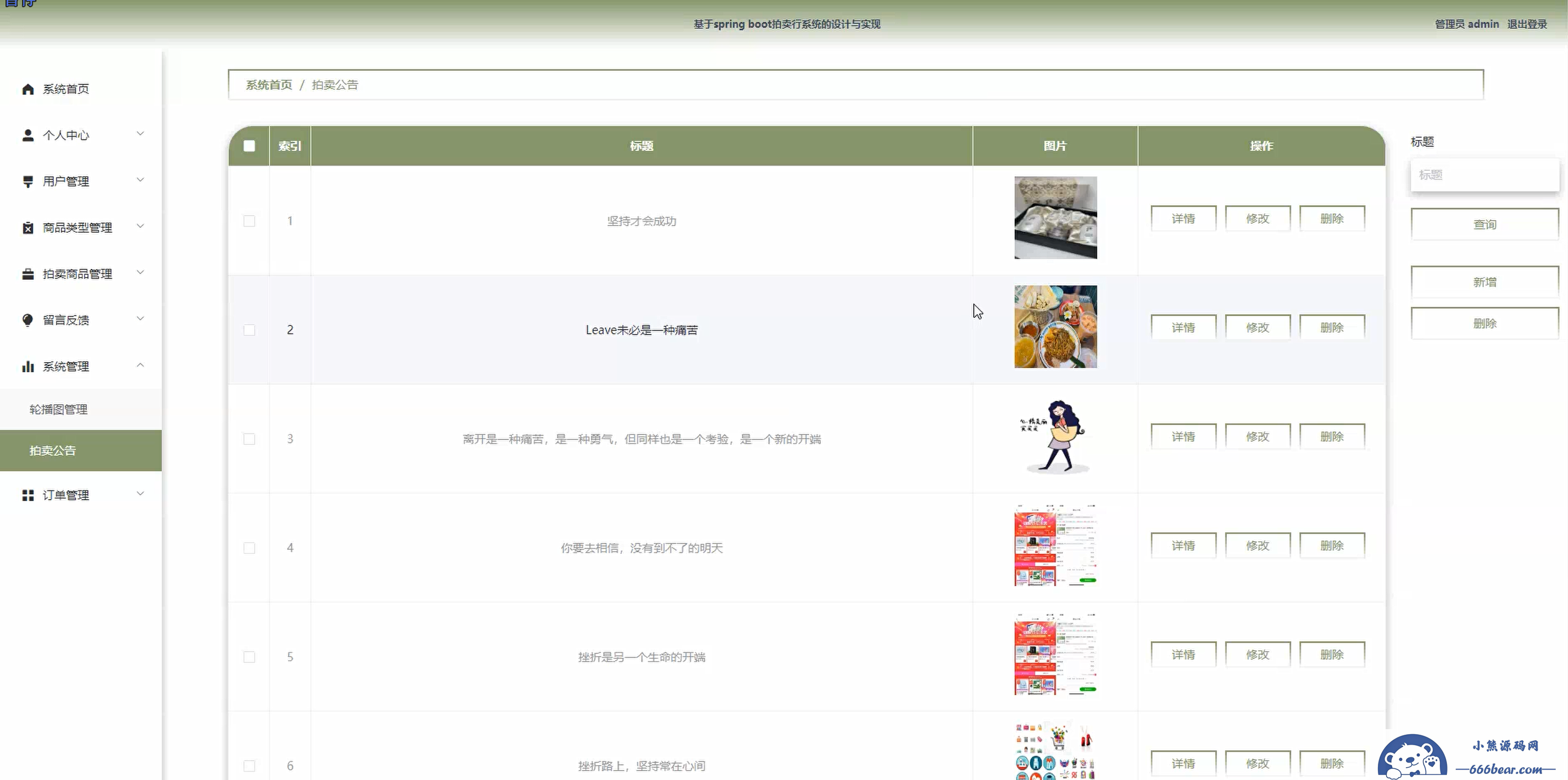1568x780 pixels.
Task: Click the batch 删除 button under 新增
Action: 1485,323
